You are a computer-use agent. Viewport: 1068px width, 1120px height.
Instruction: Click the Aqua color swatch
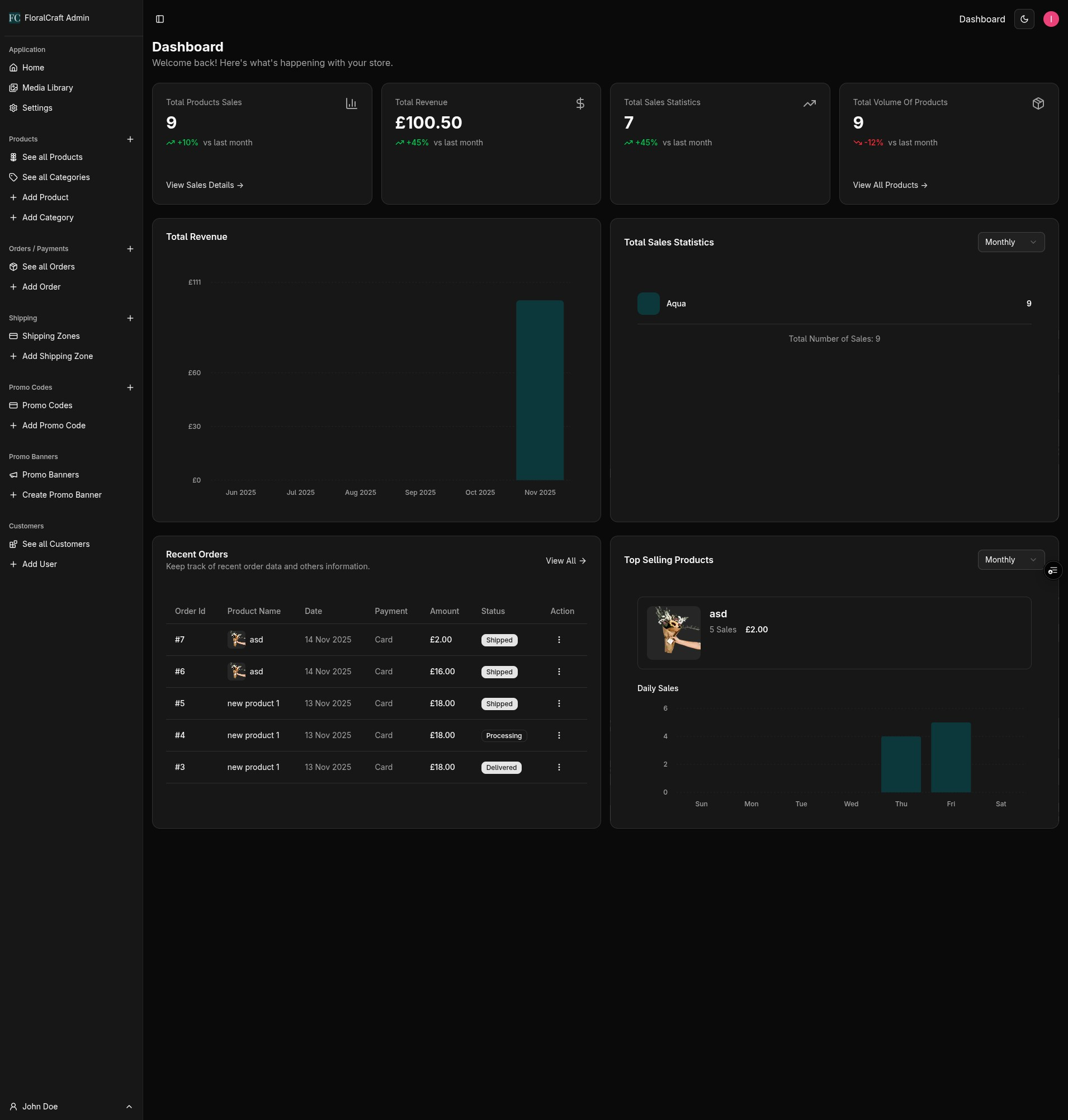click(x=648, y=304)
